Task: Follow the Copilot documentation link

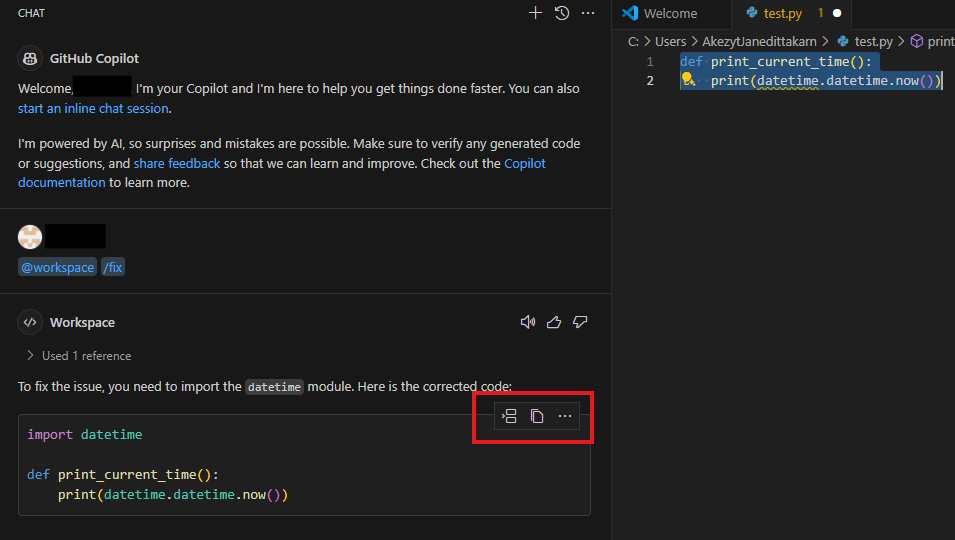Action: [x=281, y=173]
